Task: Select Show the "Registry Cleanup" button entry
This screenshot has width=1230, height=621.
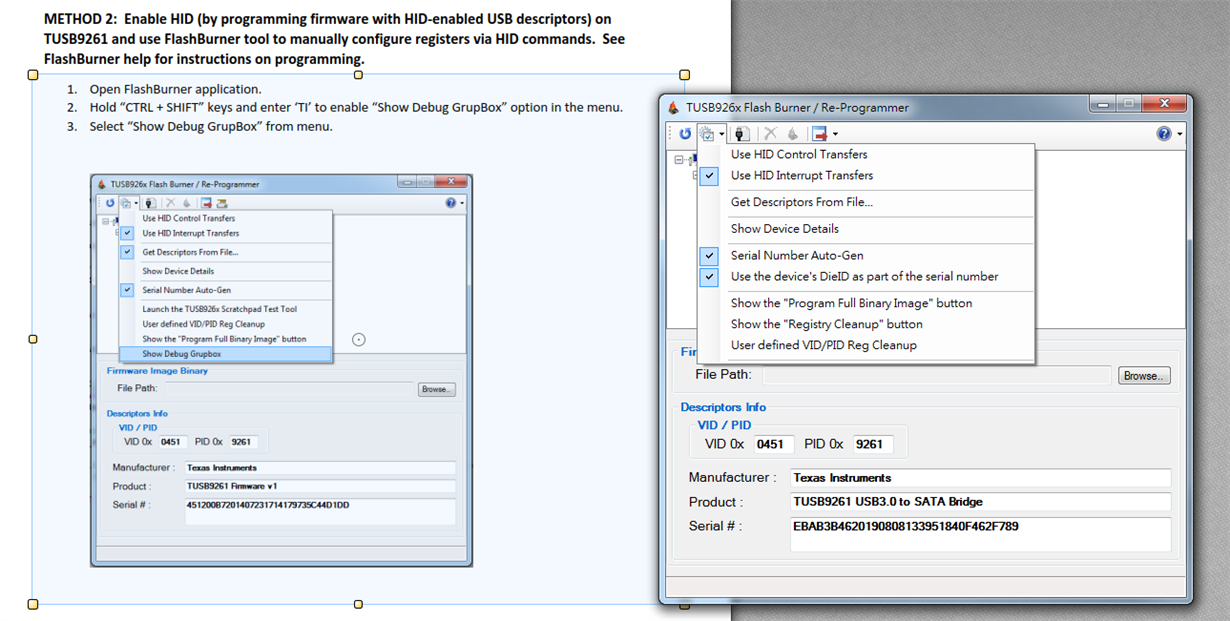Action: 827,324
